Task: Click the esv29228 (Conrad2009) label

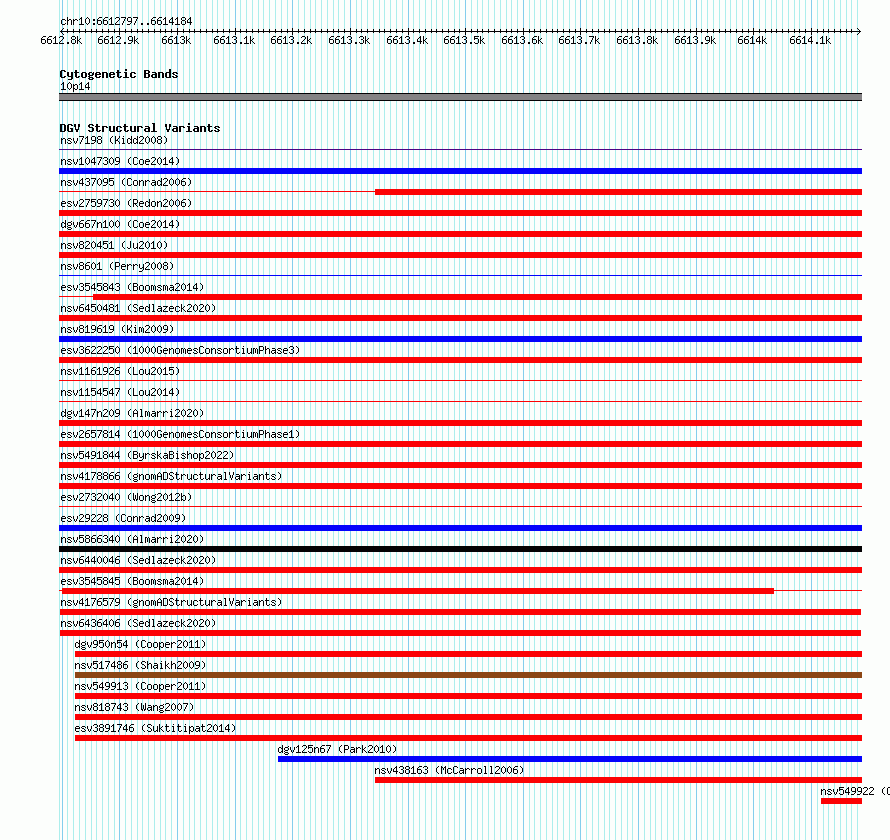Action: tap(123, 518)
